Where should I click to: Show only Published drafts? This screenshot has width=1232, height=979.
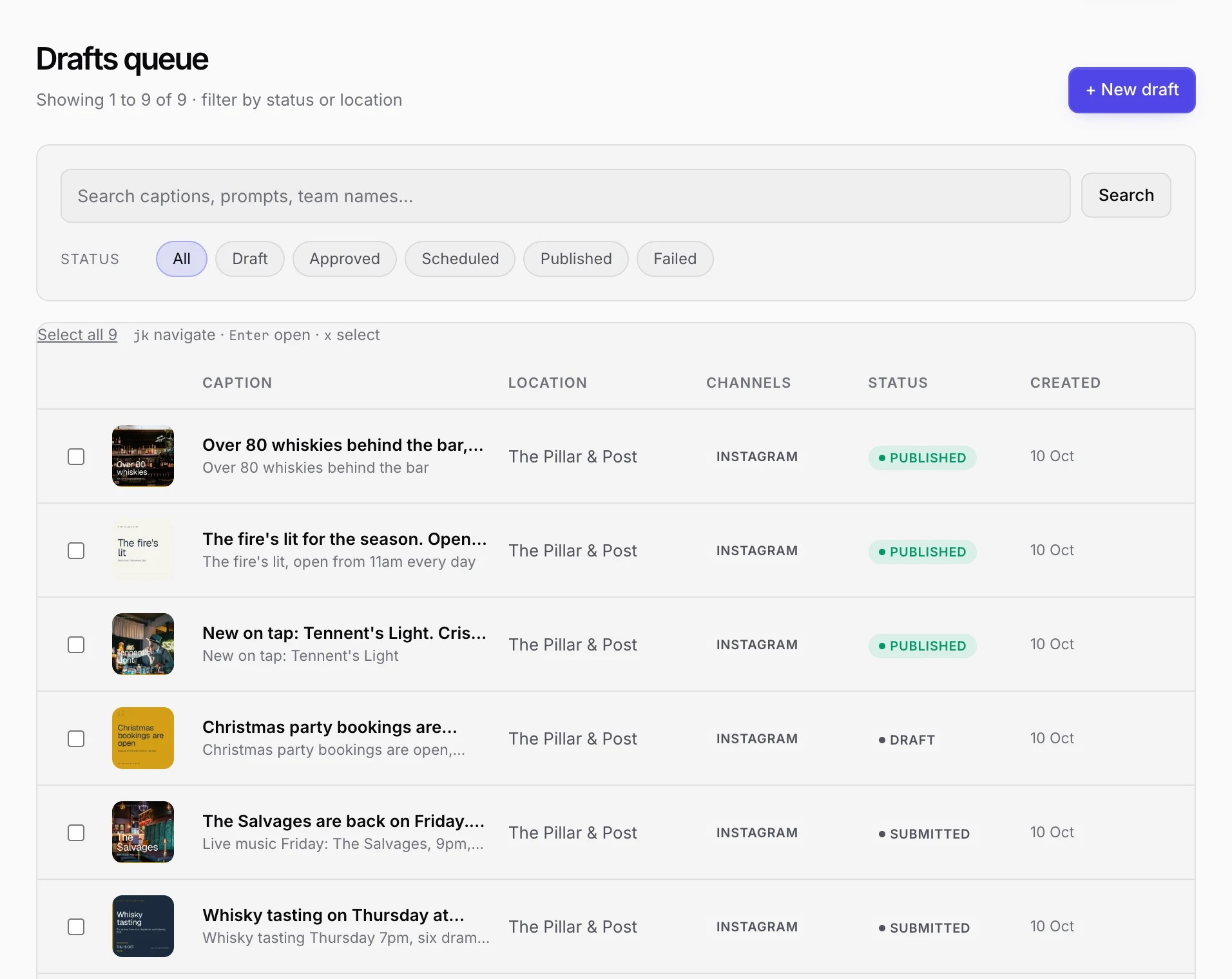[x=576, y=259]
